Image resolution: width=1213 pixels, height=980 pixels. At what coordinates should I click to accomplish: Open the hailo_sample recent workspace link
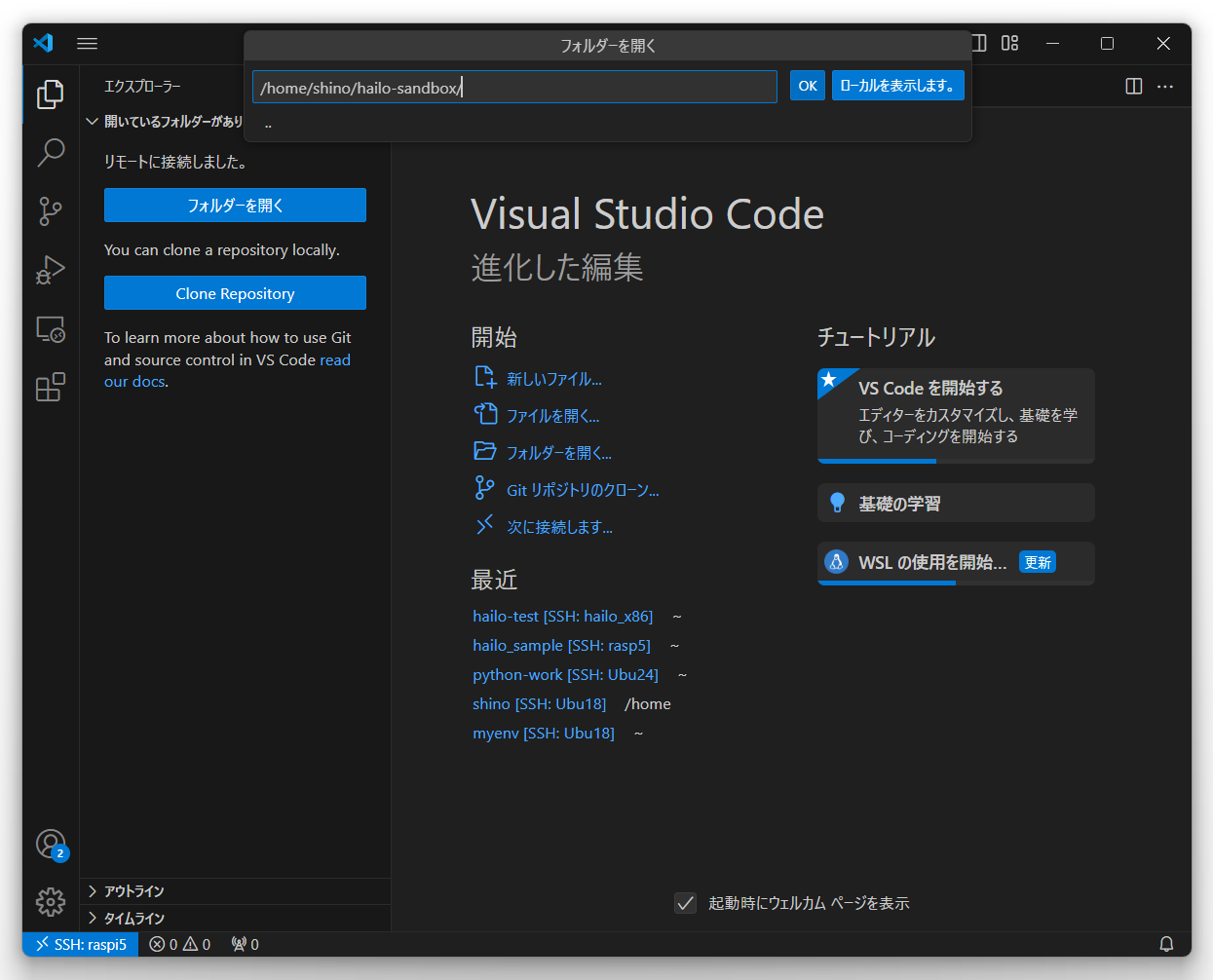[x=561, y=645]
